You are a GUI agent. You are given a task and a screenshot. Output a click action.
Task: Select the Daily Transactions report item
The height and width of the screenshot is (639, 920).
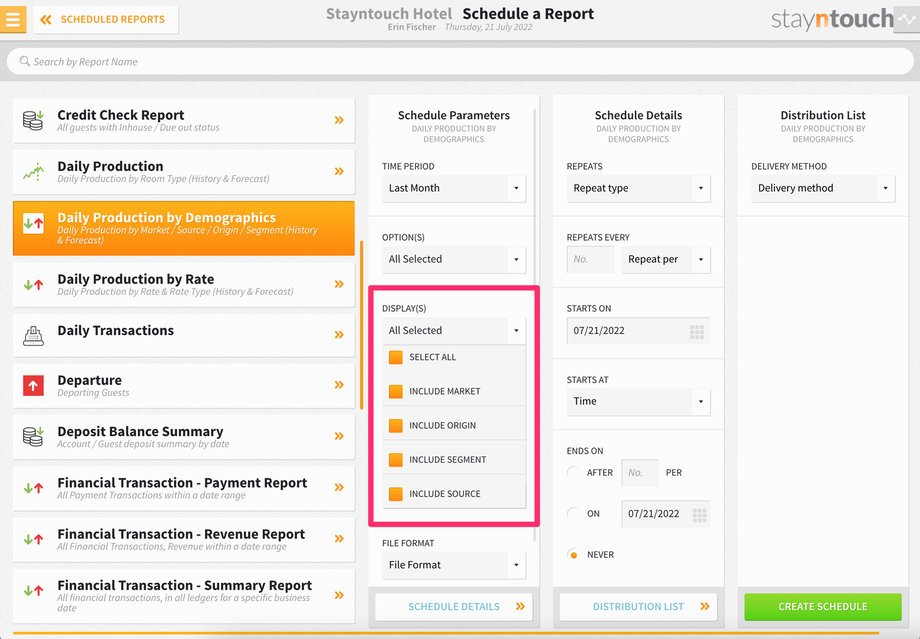(x=184, y=334)
